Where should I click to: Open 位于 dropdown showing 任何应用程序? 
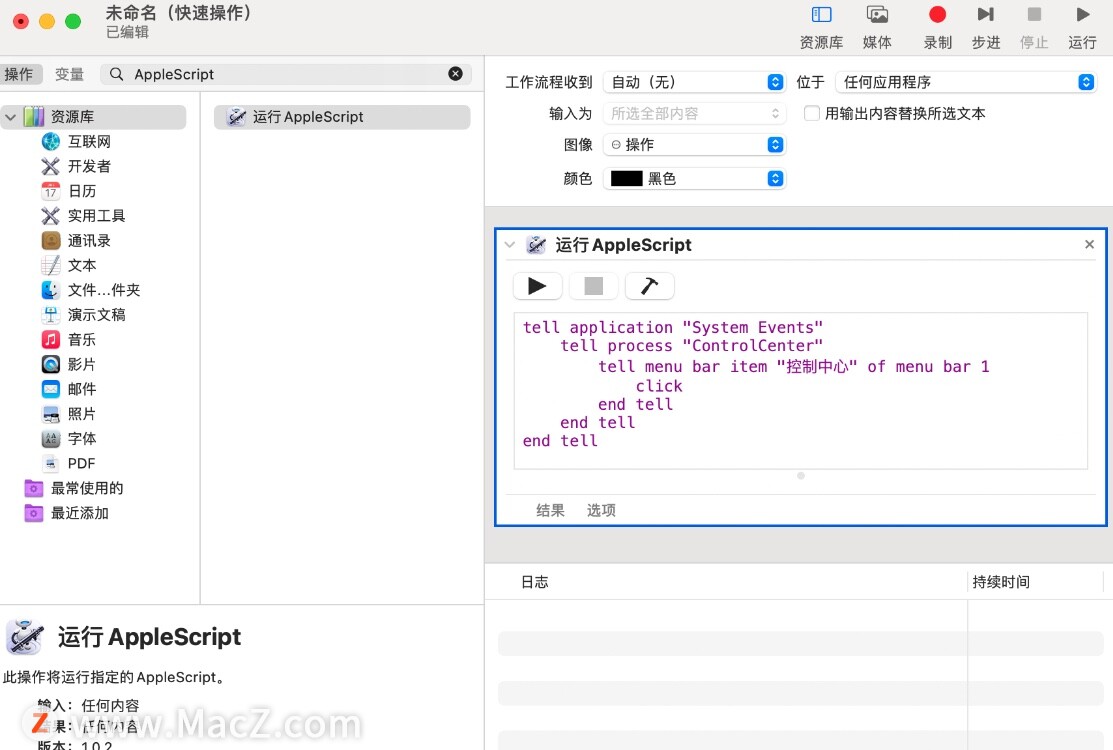pyautogui.click(x=966, y=82)
